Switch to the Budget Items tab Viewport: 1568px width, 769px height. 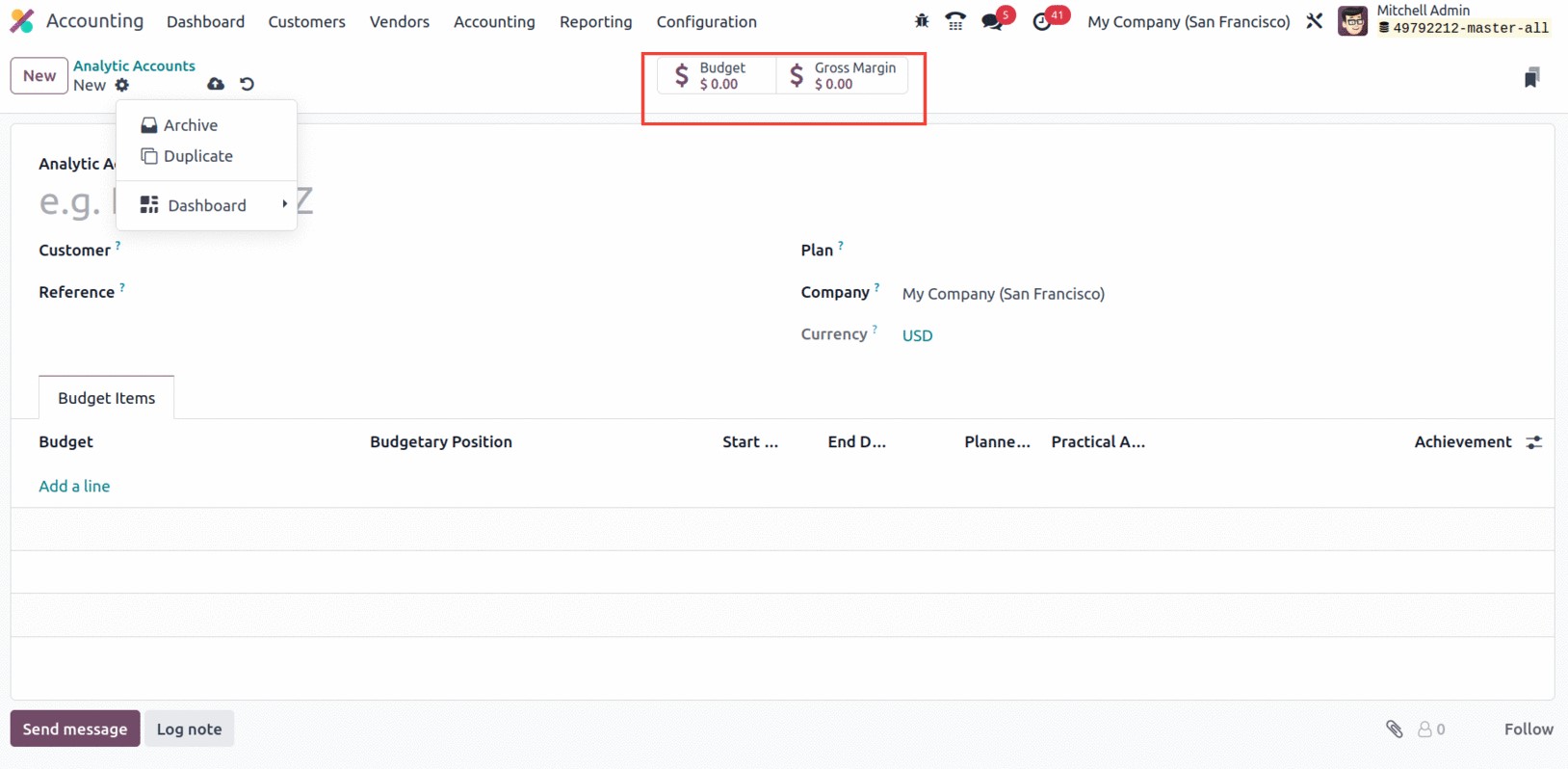(x=106, y=398)
